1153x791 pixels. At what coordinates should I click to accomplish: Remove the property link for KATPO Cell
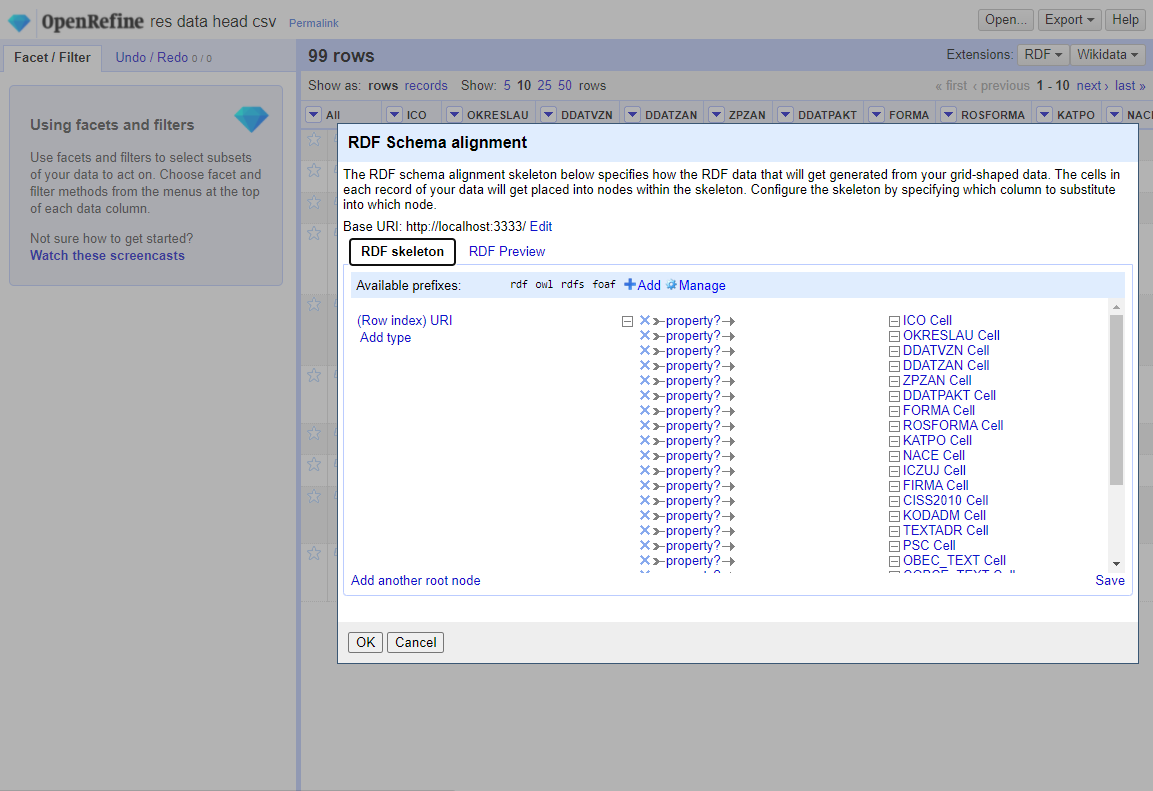[645, 440]
